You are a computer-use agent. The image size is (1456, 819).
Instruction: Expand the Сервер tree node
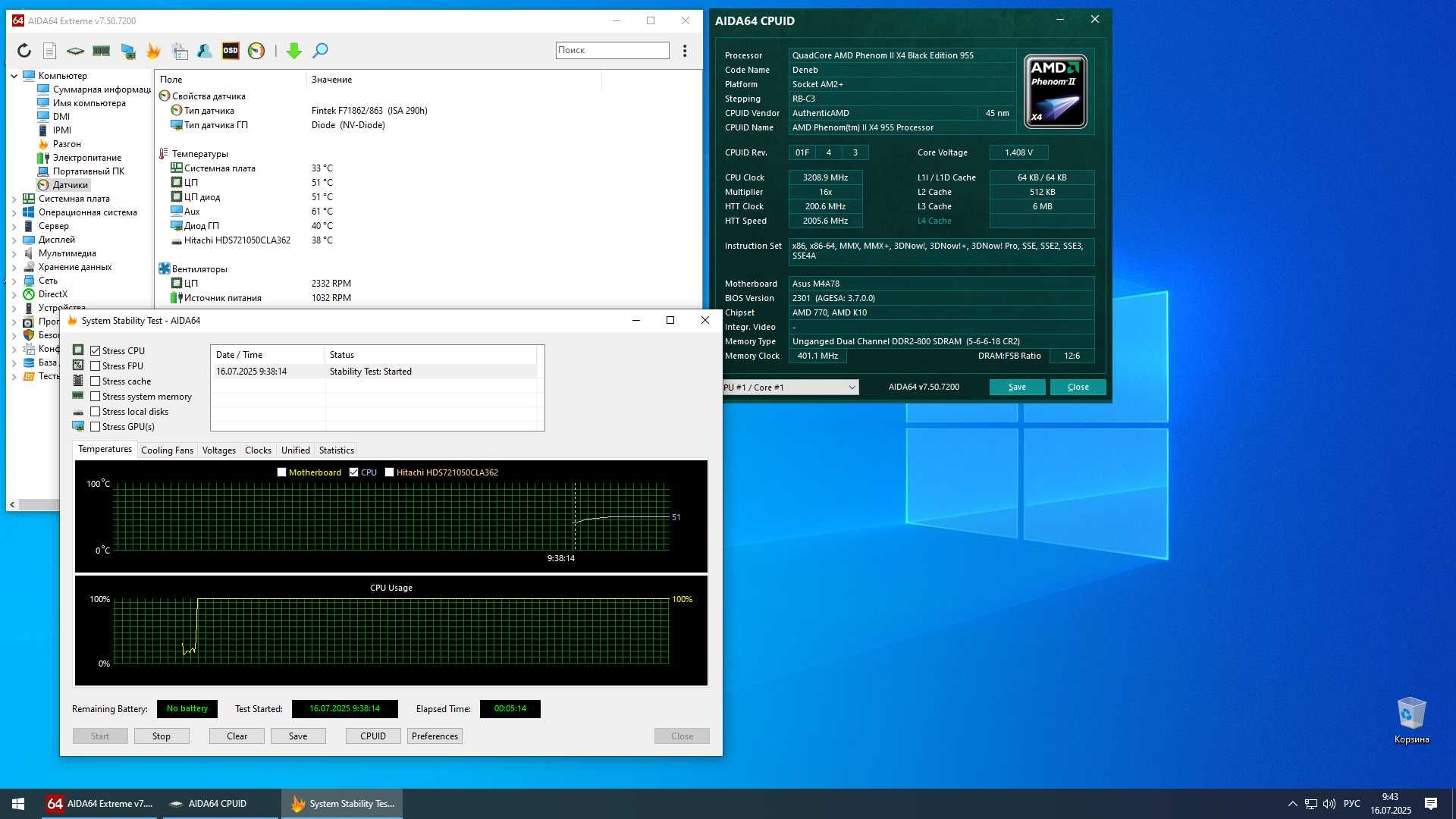tap(14, 226)
